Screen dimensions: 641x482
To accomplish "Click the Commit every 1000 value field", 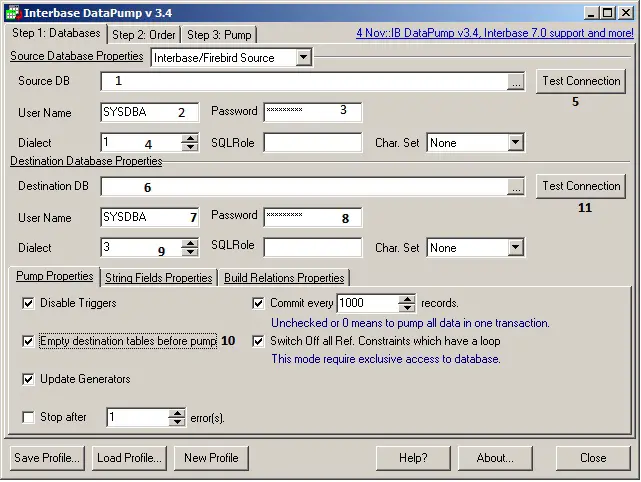I will [368, 303].
